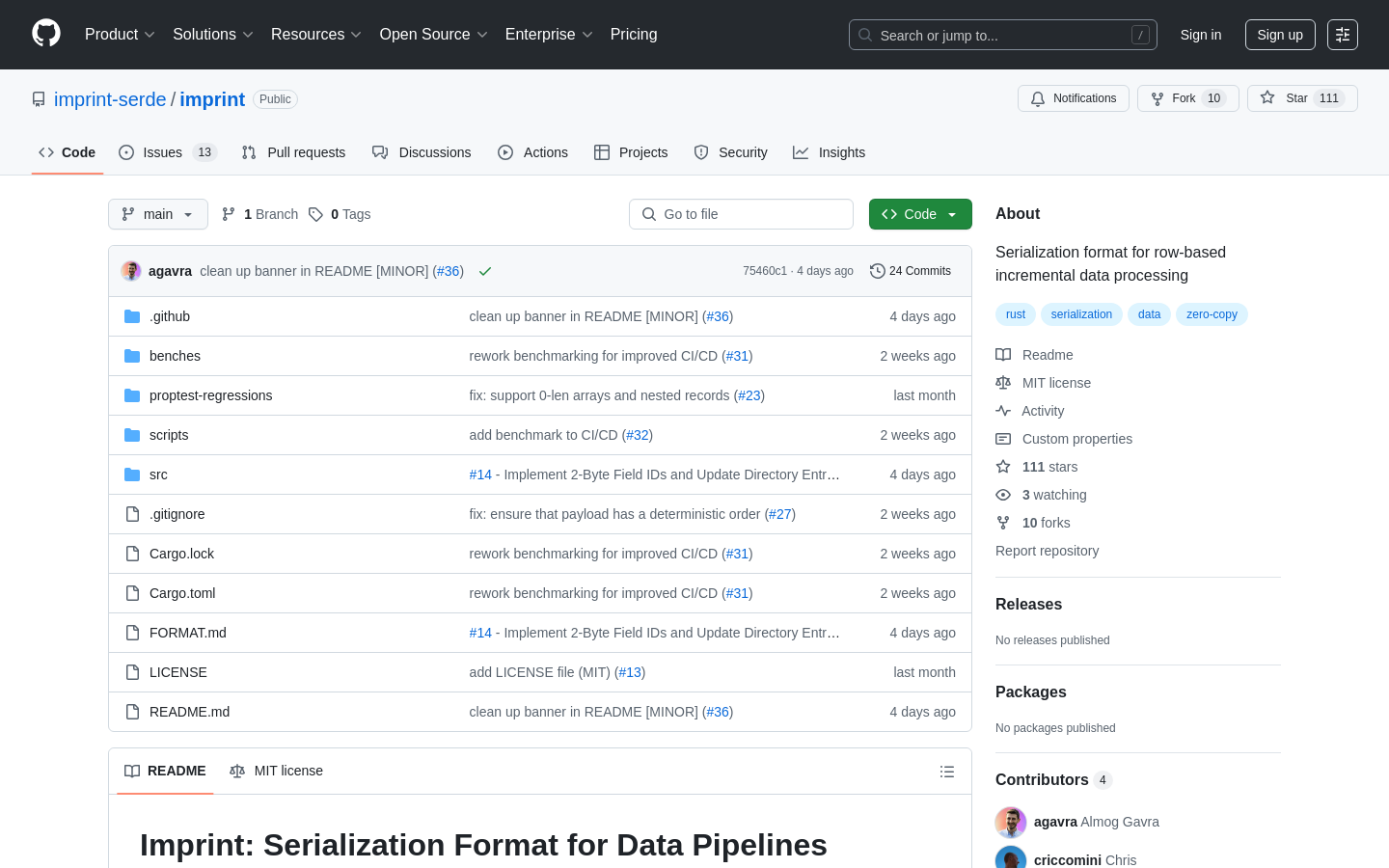
Task: Click the branch icon beside 1 Branch
Action: coord(229,214)
